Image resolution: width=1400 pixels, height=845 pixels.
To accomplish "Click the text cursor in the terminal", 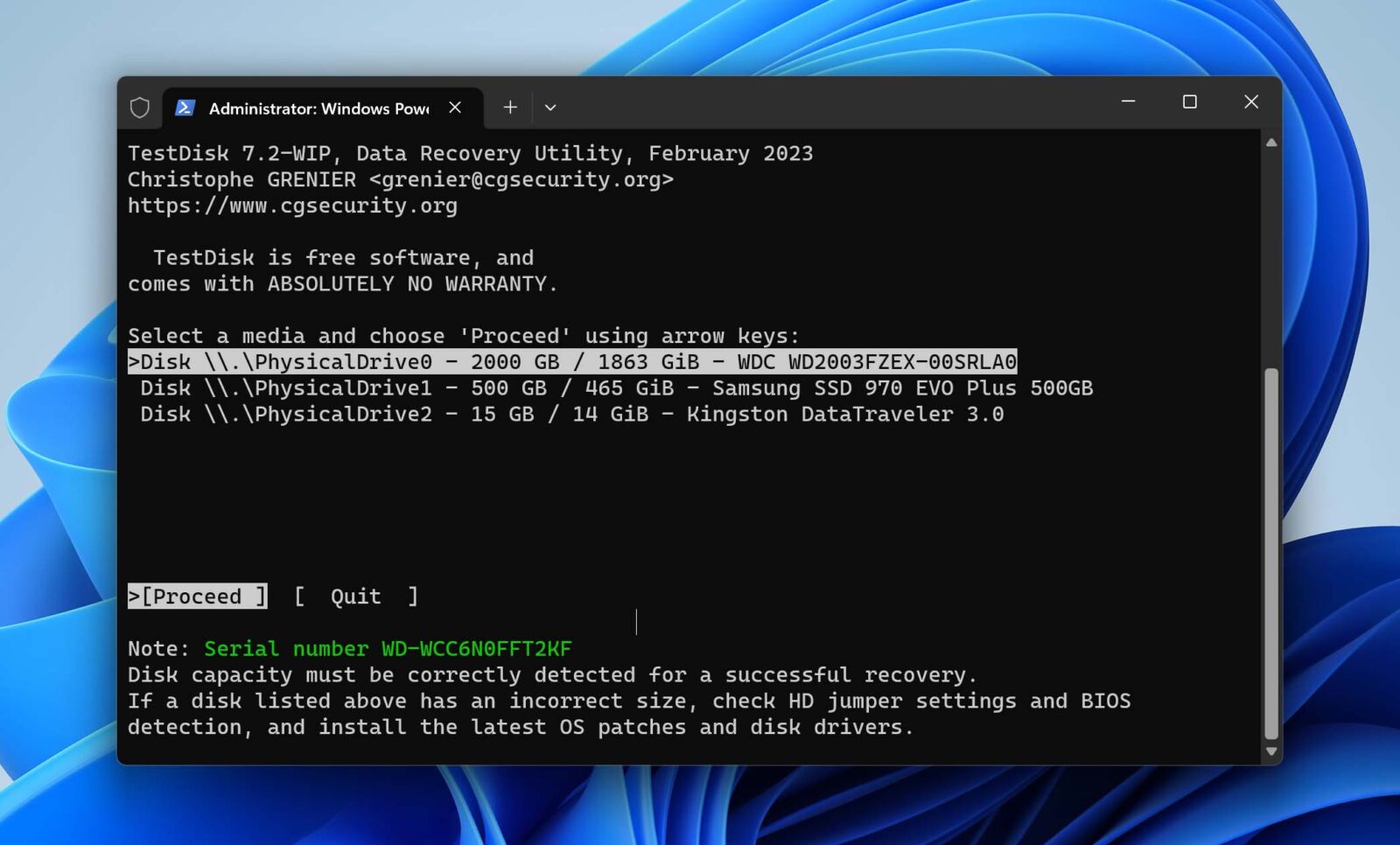I will [636, 622].
